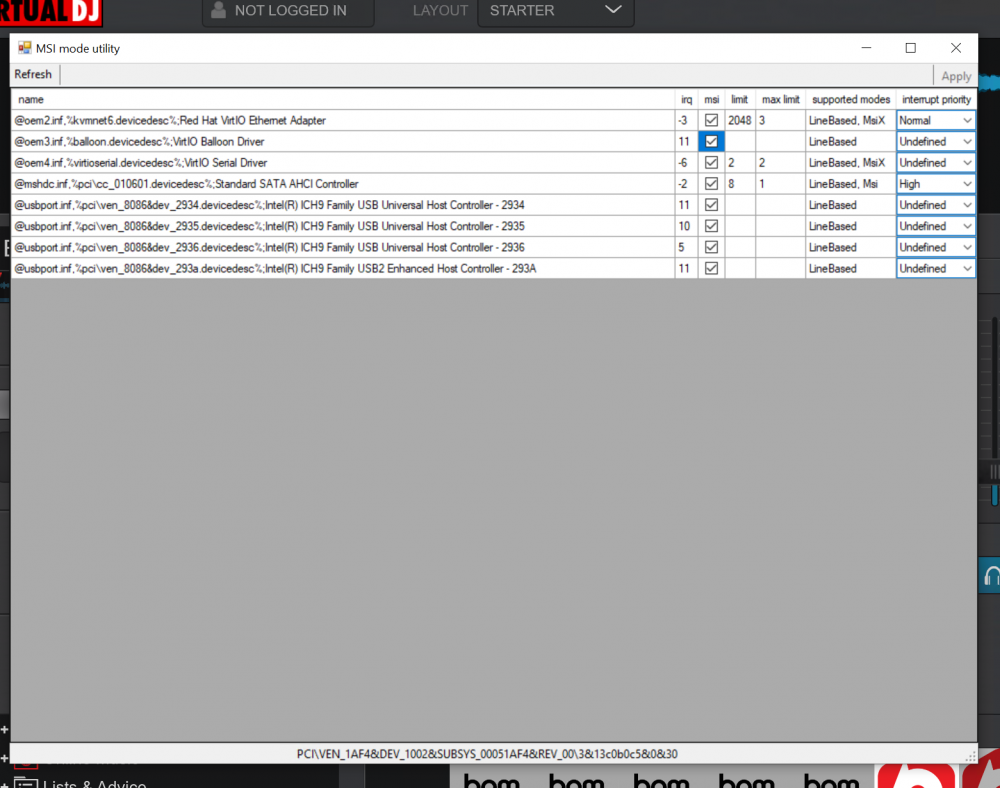The image size is (1000, 788).
Task: Select the USB Universal Host Controller - 2934 name
Action: pos(342,205)
